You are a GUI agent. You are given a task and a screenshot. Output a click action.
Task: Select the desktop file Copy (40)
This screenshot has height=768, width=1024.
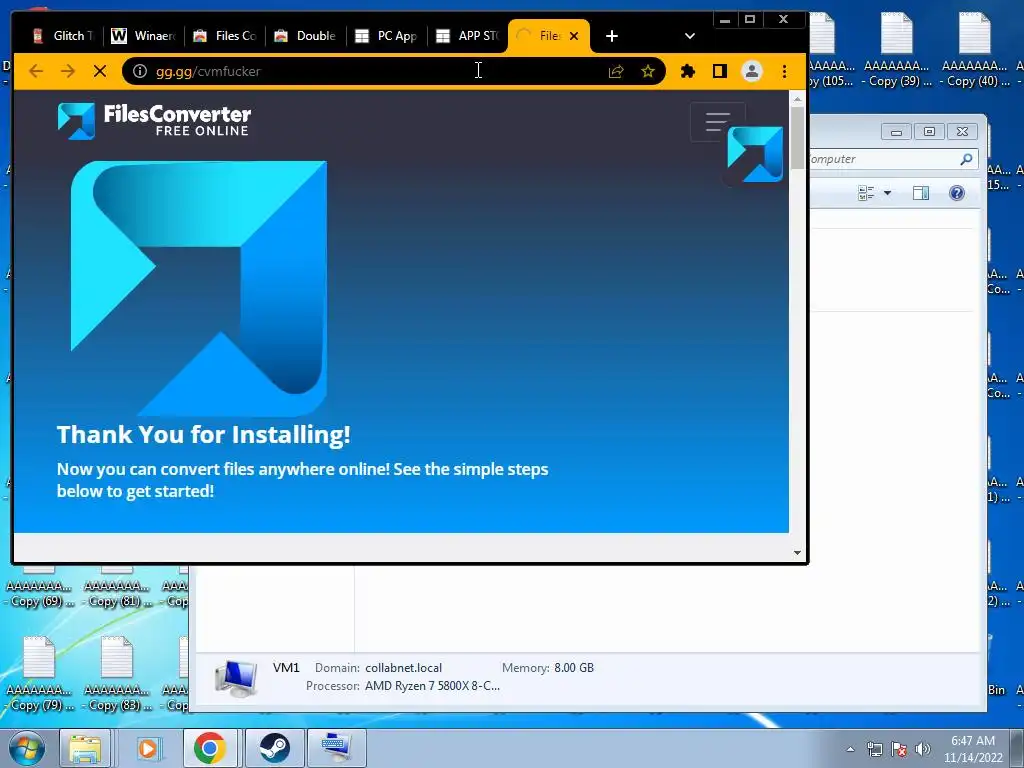974,50
